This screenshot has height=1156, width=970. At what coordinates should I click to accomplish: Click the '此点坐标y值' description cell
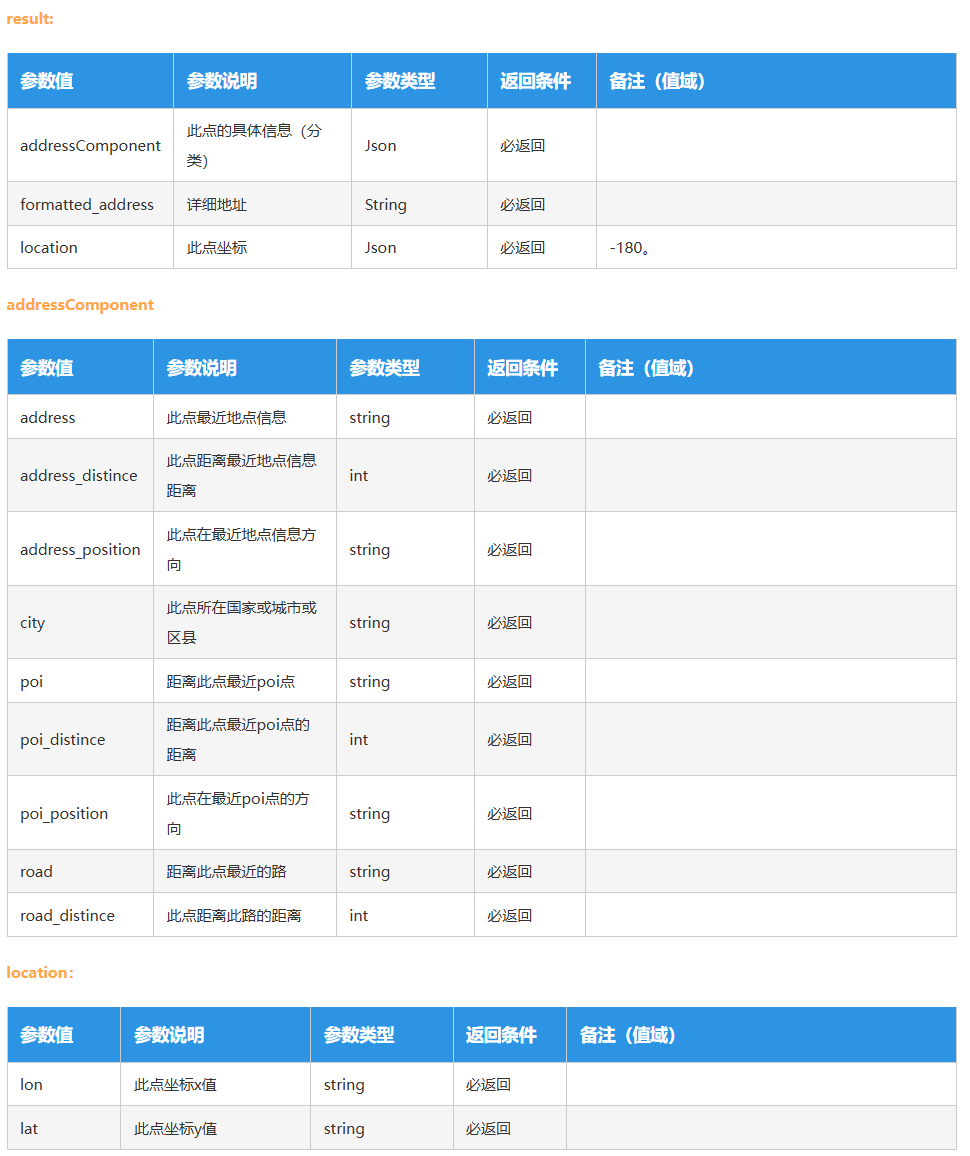[215, 1128]
